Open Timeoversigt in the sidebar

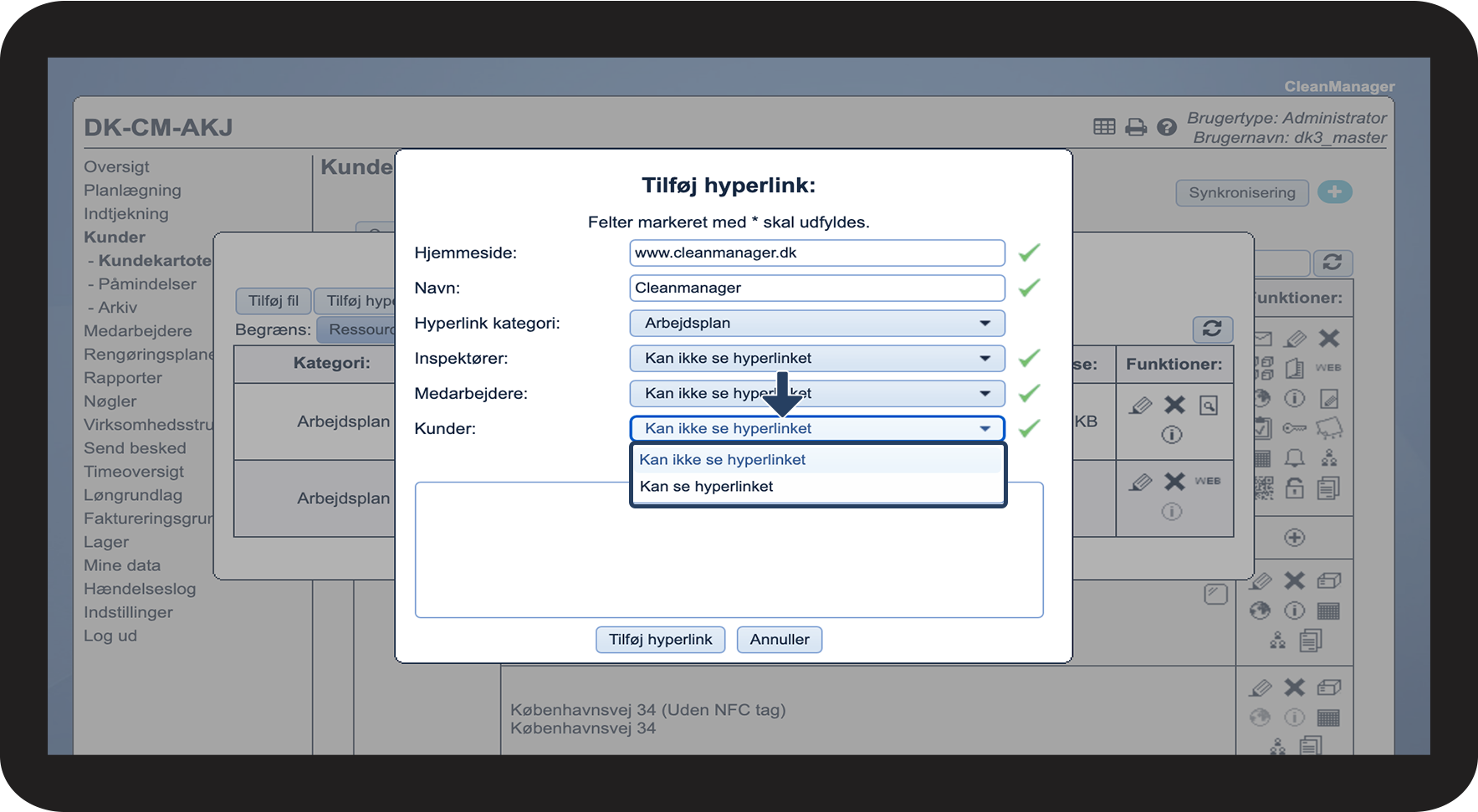pos(134,471)
